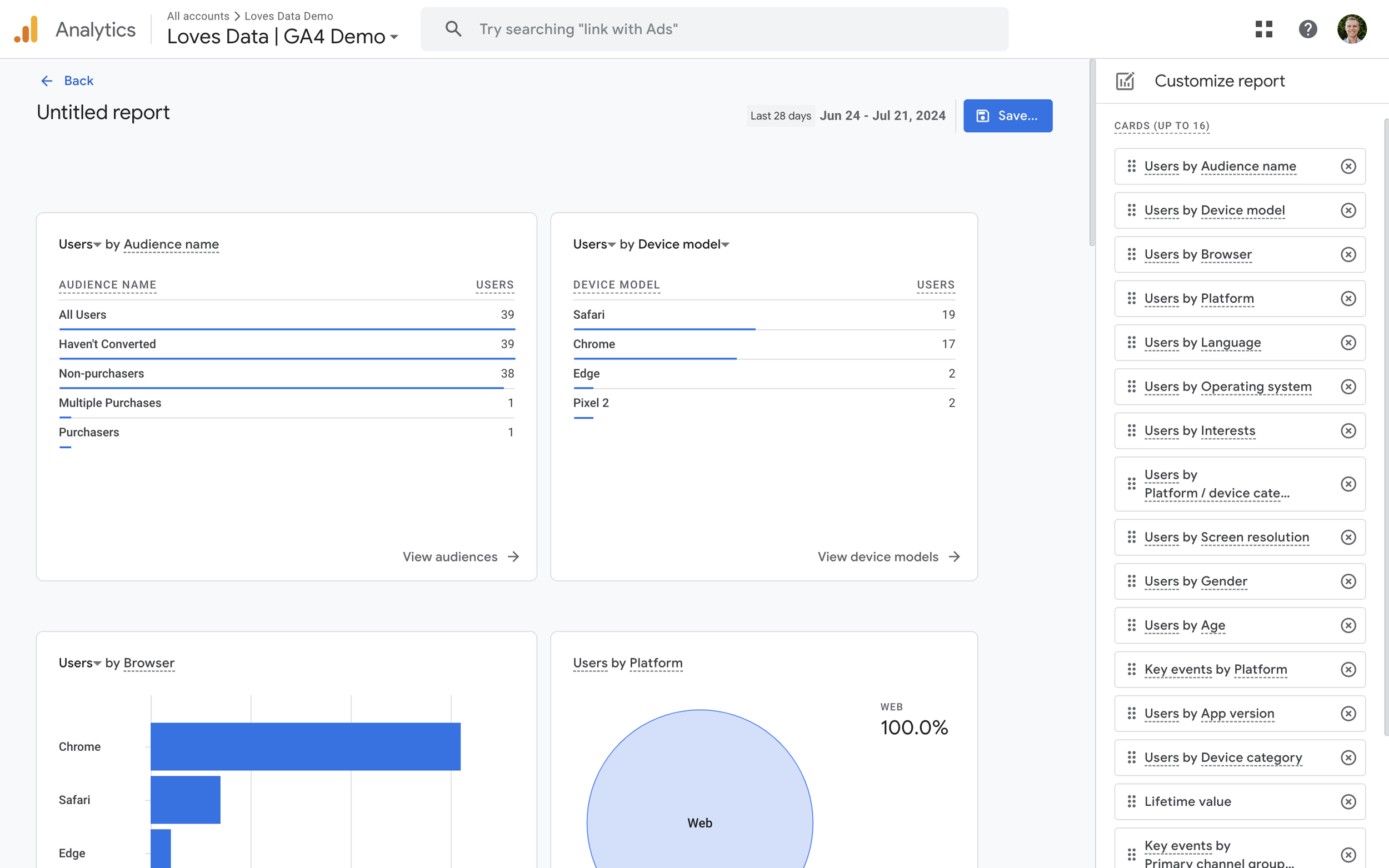
Task: Remove the Key events by Platform card
Action: [1348, 669]
